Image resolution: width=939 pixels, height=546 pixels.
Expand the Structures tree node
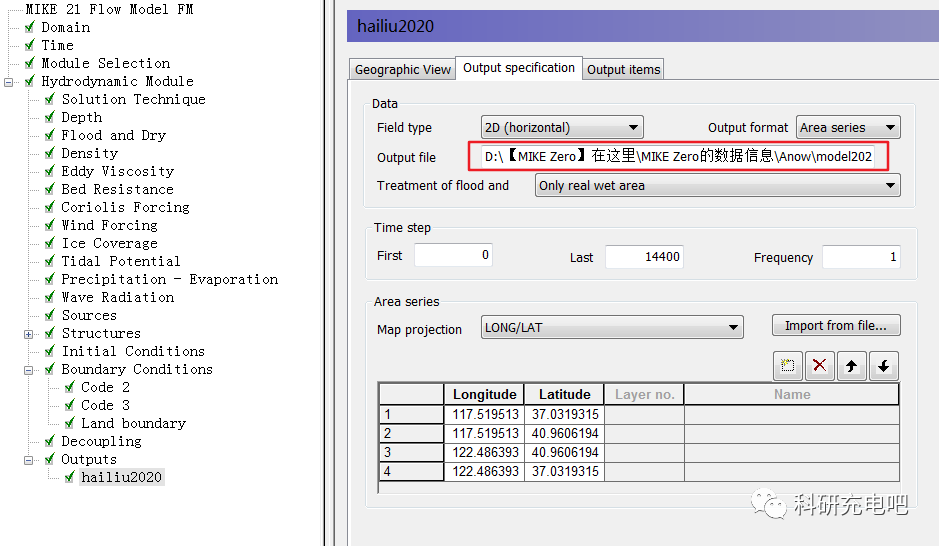pyautogui.click(x=28, y=334)
